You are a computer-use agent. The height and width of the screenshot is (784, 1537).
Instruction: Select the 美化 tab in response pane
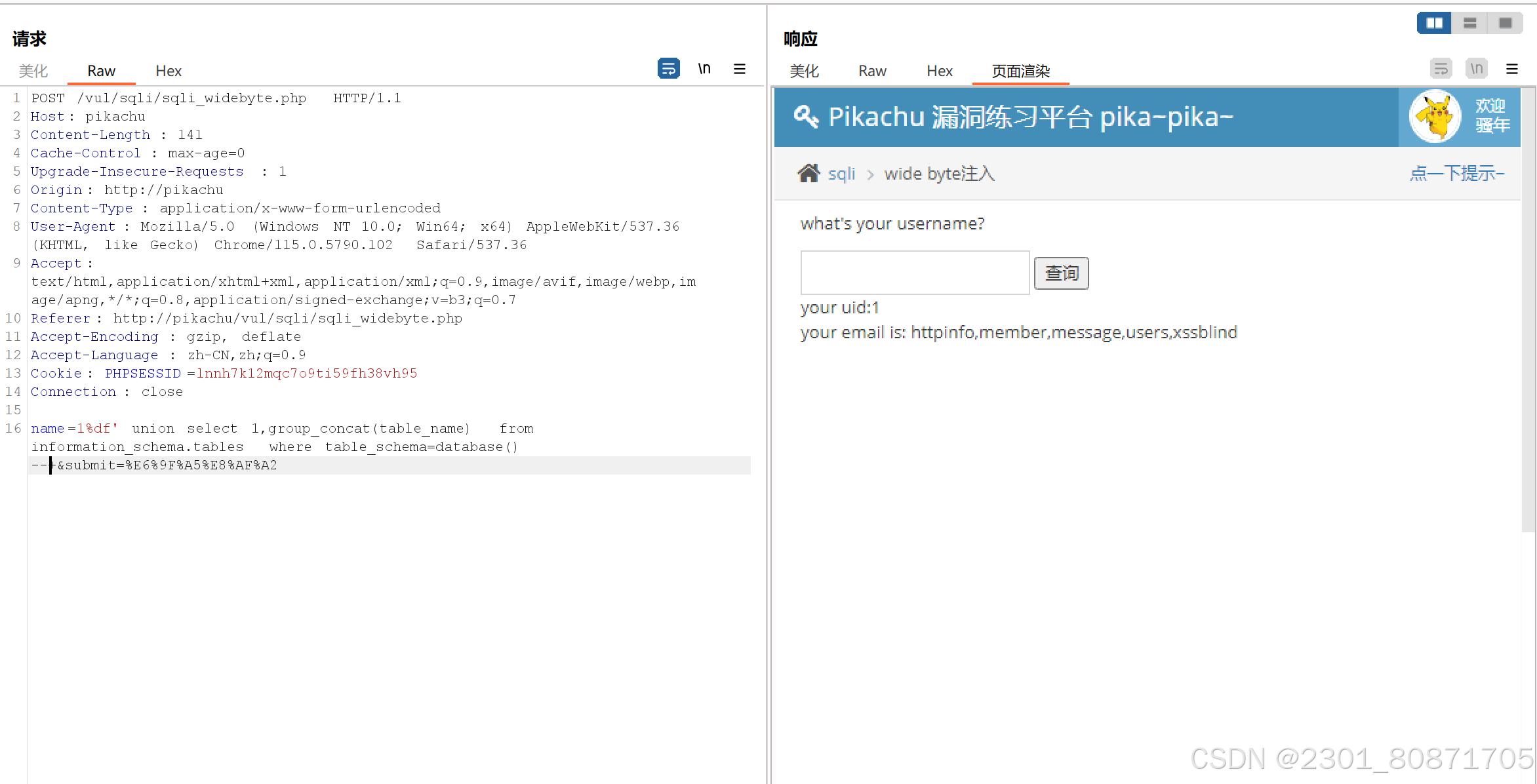[804, 71]
